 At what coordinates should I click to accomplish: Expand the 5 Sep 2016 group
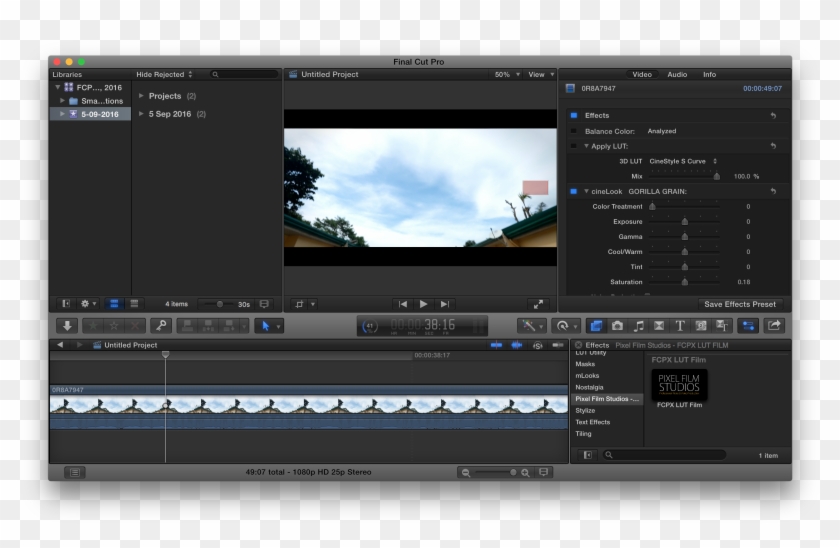141,114
